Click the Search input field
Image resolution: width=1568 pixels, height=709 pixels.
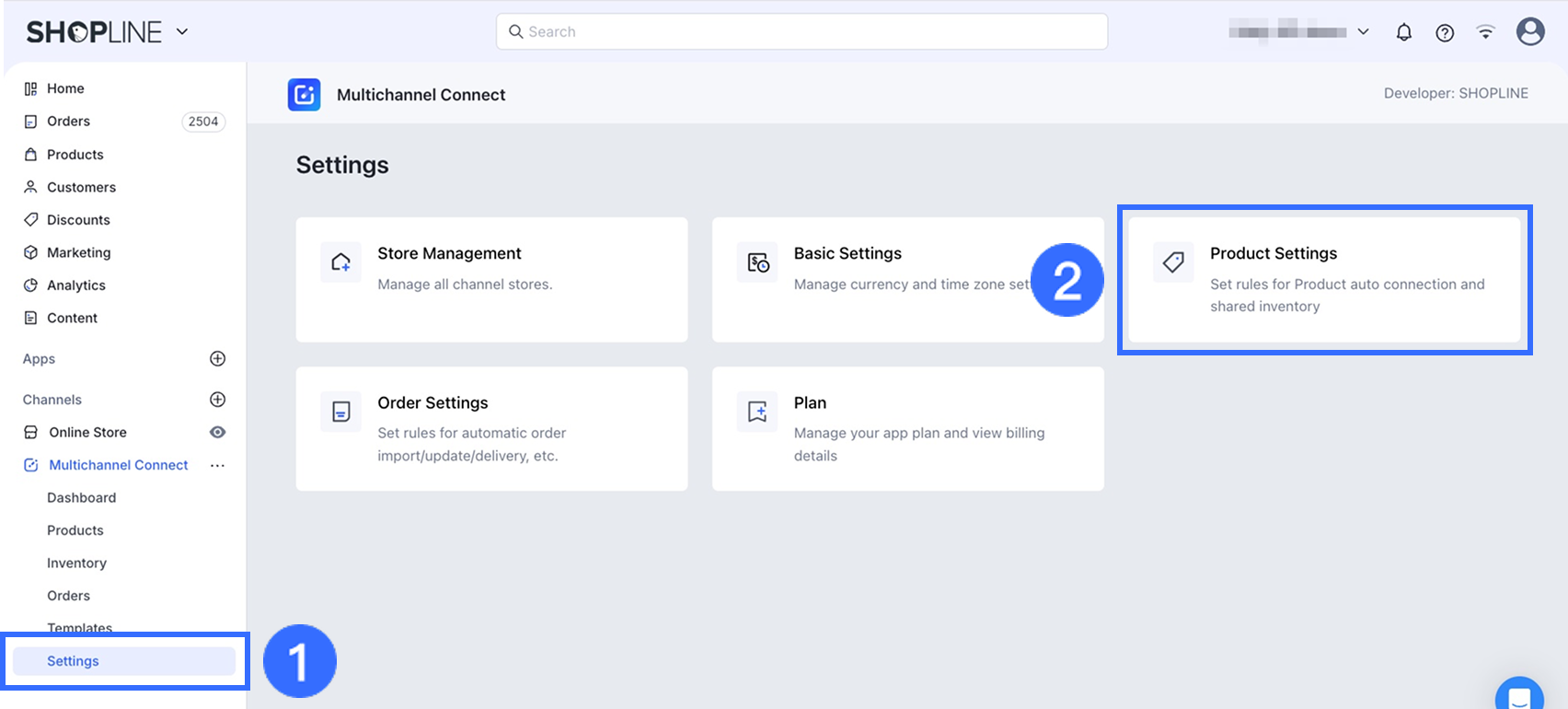pos(801,31)
